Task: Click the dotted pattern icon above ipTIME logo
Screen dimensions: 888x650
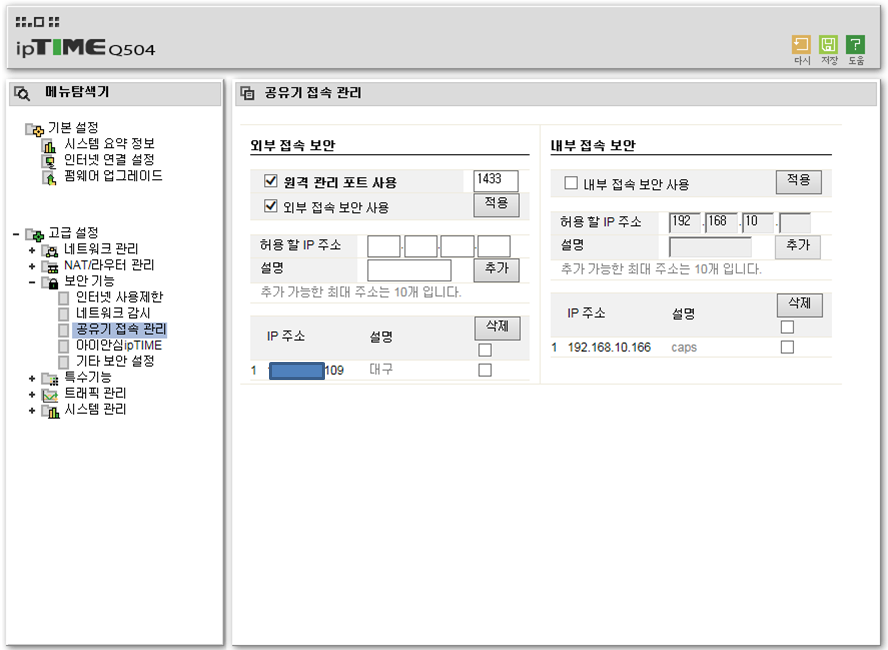Action: (x=37, y=22)
